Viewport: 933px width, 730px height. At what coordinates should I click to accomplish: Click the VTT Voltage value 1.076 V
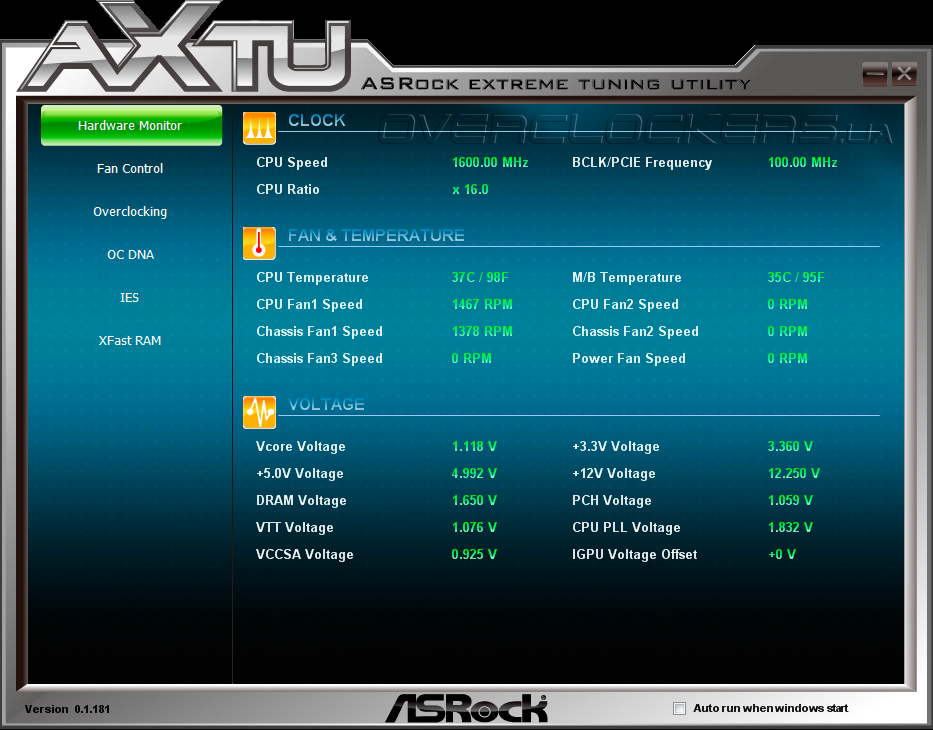(474, 527)
